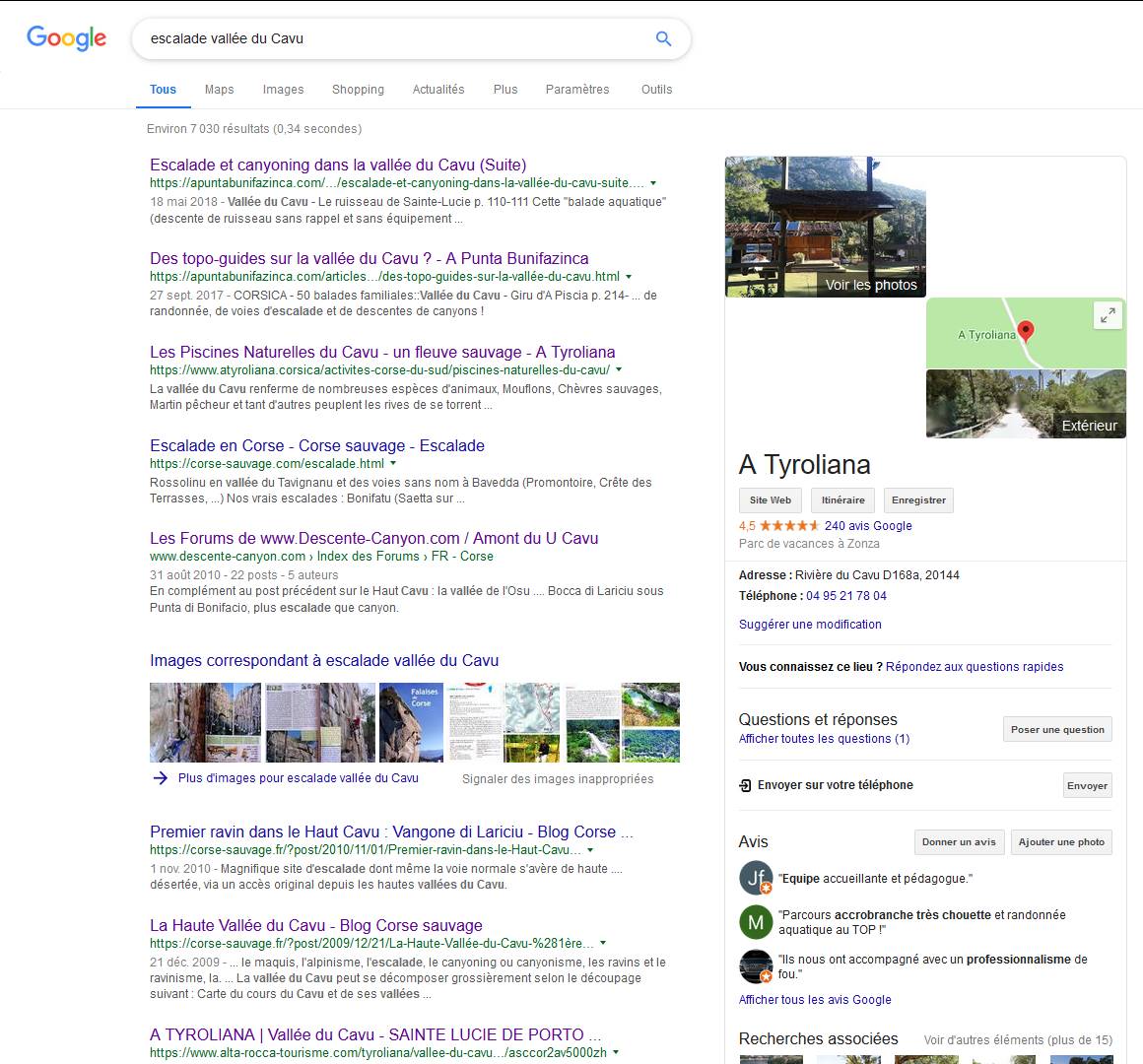Click the car photo reviewer avatar
Screen dimensions: 1143x1064
click(x=756, y=966)
